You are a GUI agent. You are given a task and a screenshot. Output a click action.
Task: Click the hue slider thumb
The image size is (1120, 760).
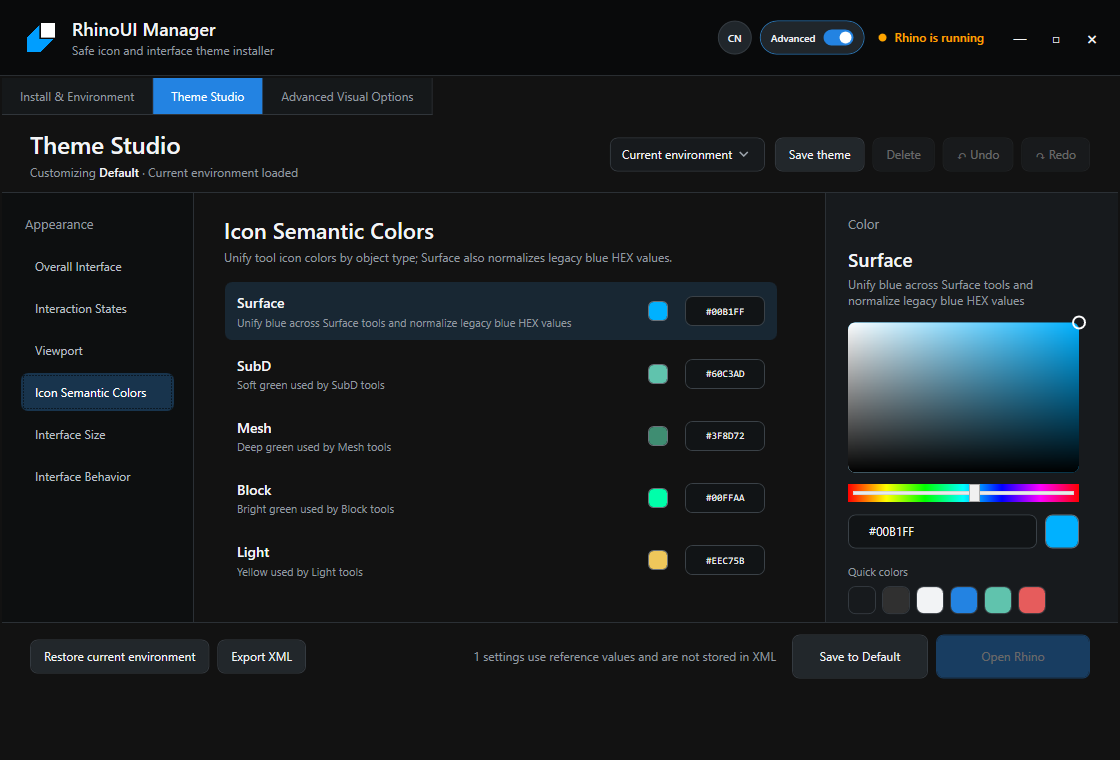[974, 492]
